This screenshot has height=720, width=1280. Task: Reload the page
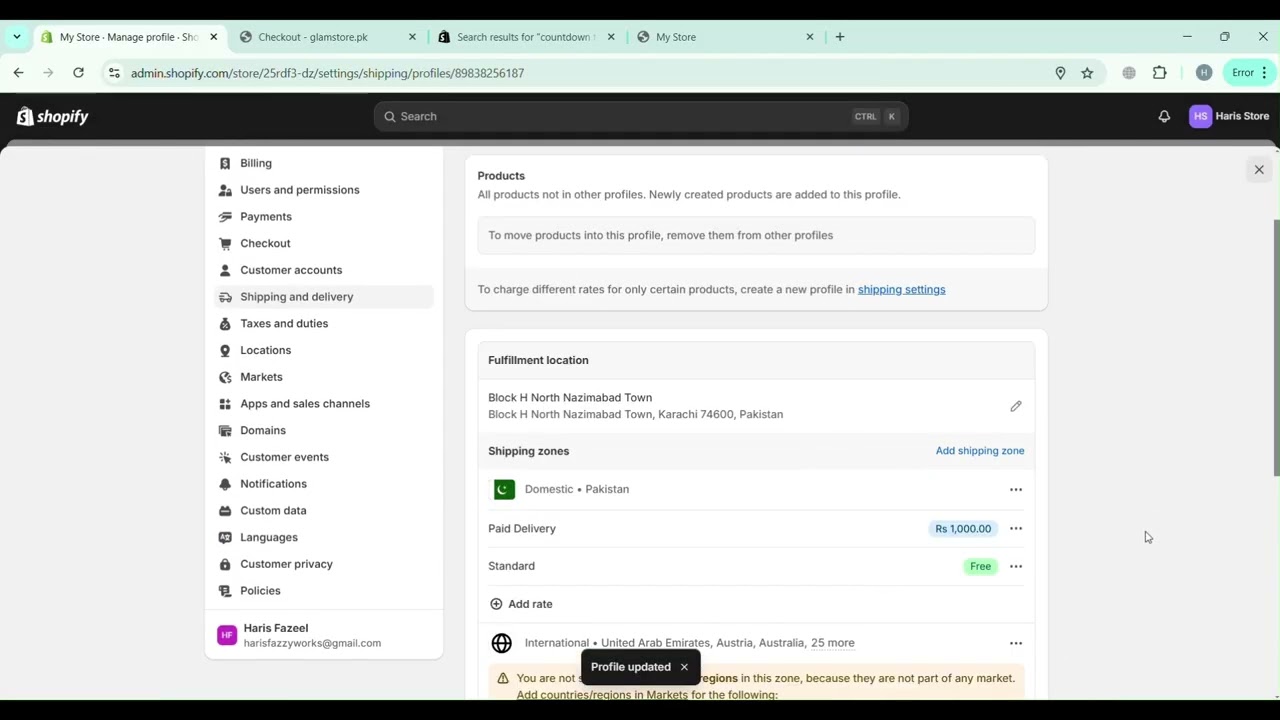tap(78, 73)
